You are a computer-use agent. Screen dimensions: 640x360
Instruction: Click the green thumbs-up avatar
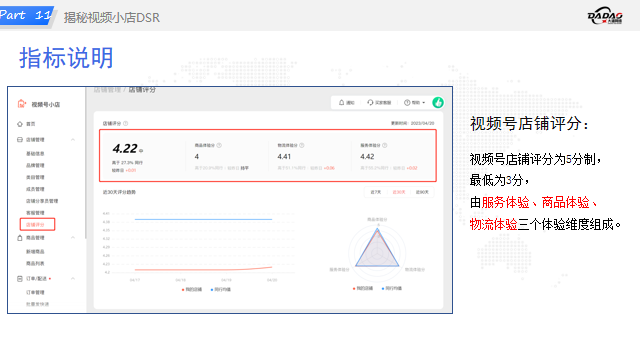[x=438, y=102]
